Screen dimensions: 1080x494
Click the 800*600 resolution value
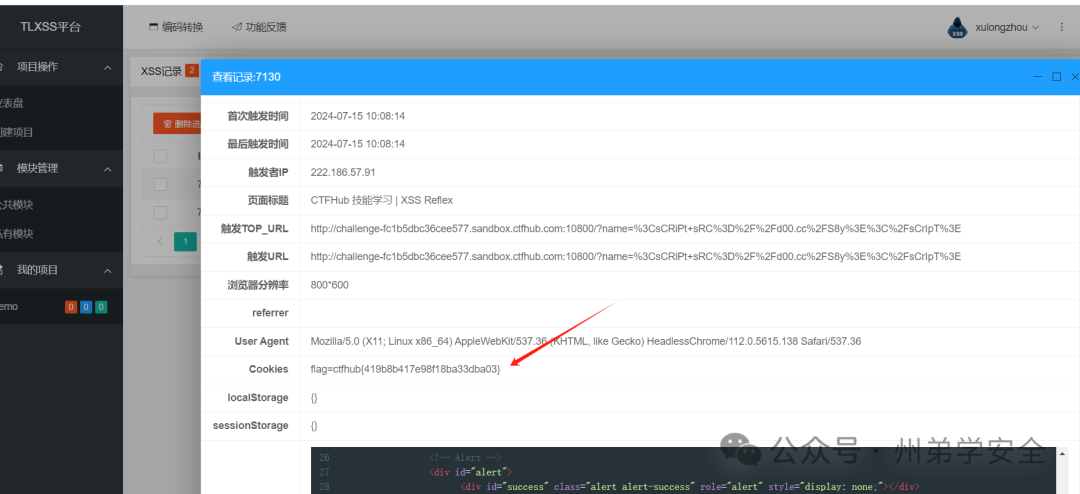(x=329, y=285)
